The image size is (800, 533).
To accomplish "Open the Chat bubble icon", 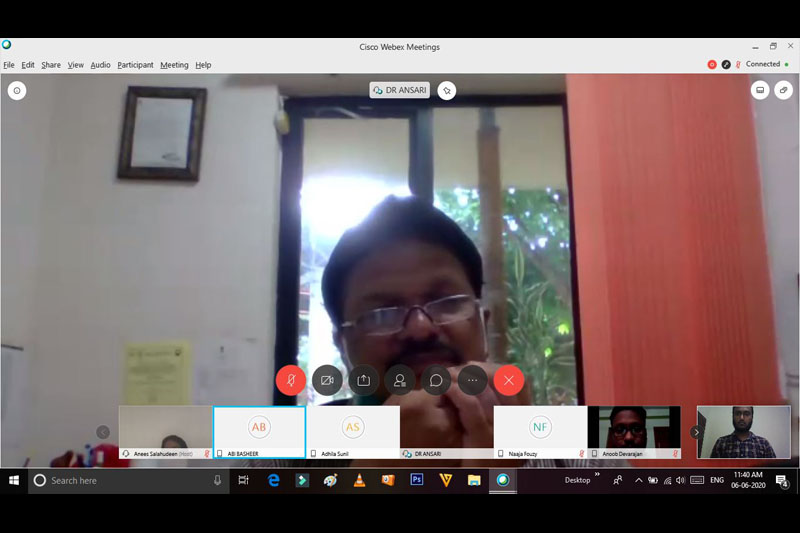I will point(436,380).
